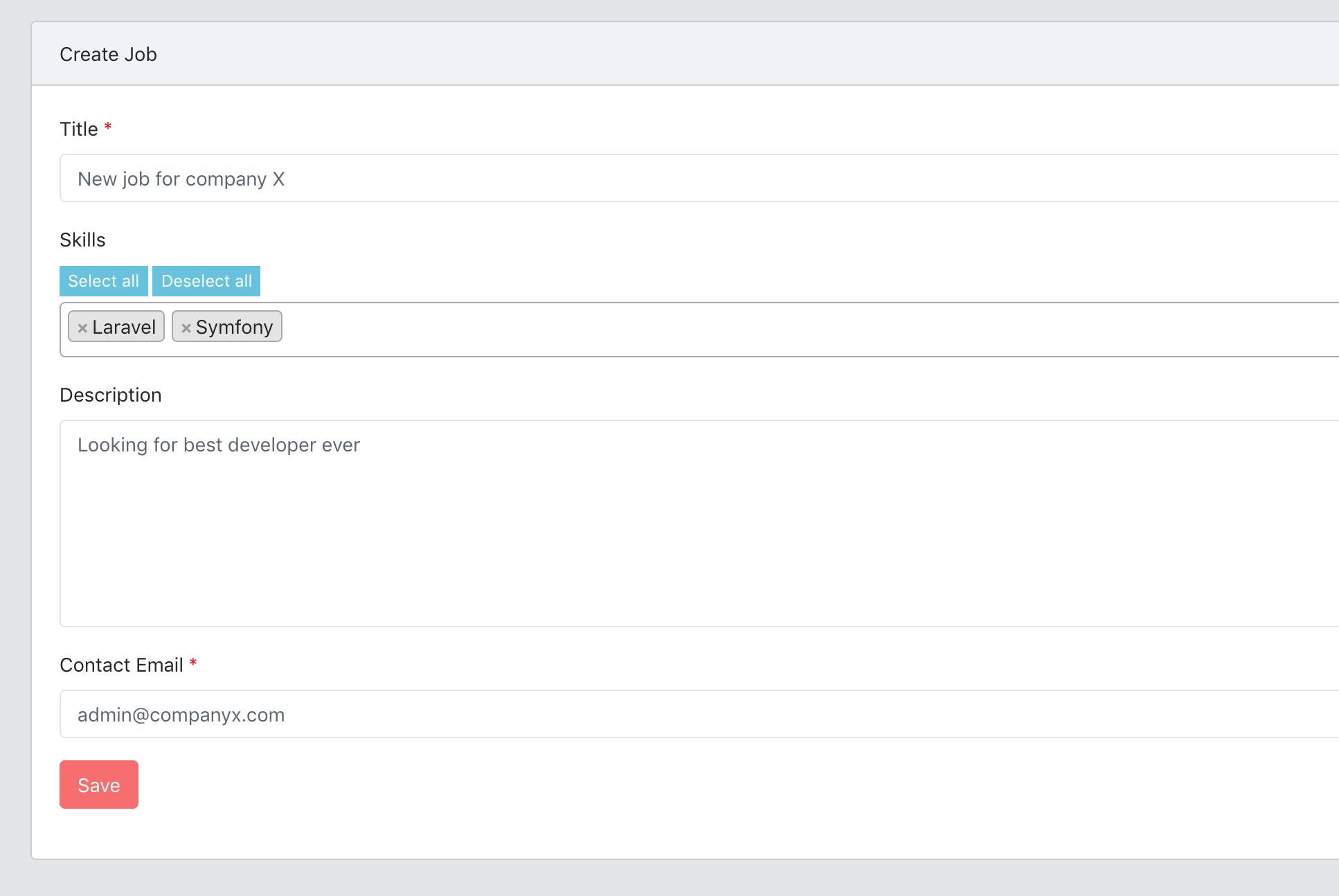Click the Description label
This screenshot has height=896, width=1339.
pos(111,394)
